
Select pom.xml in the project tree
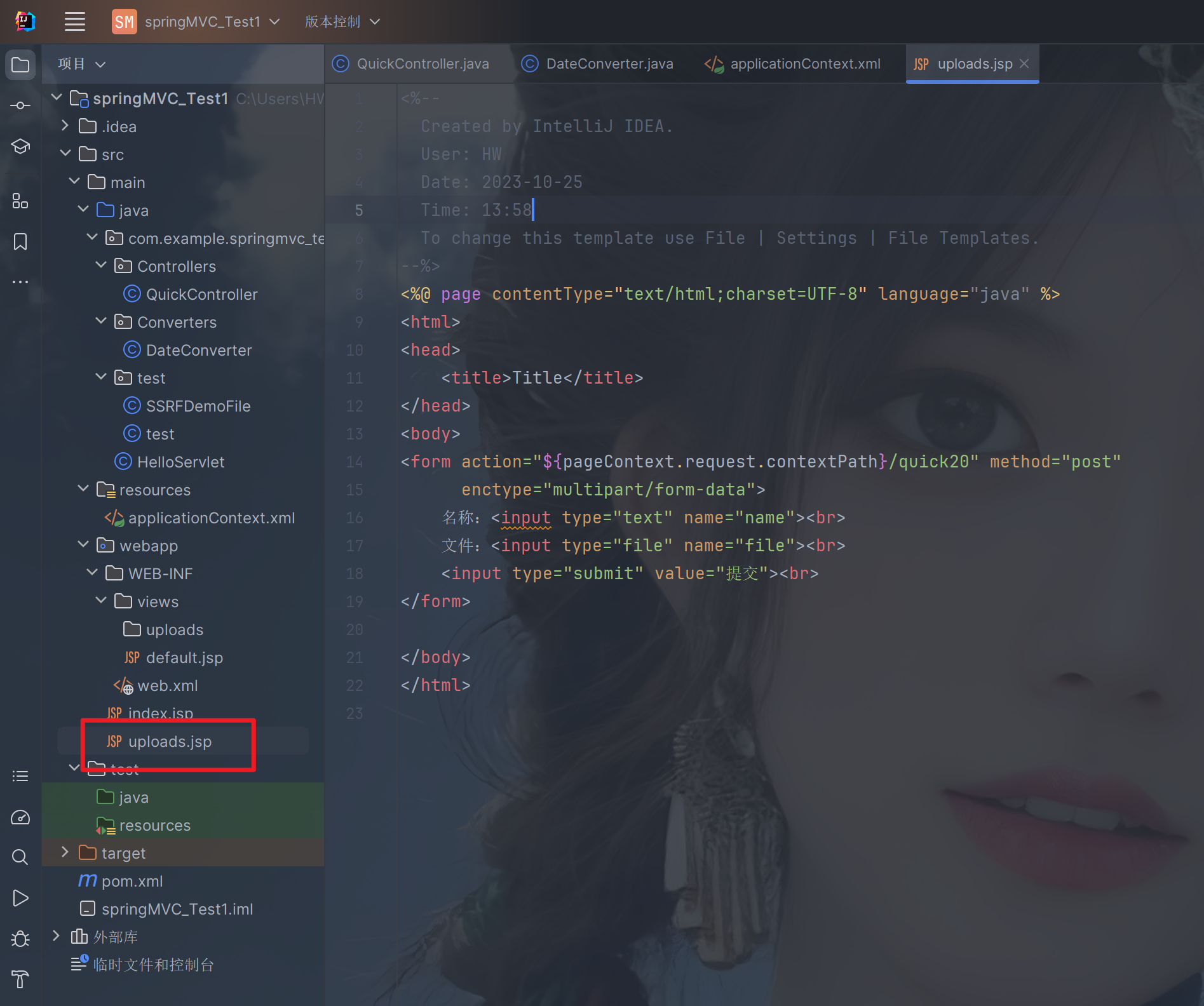121,881
